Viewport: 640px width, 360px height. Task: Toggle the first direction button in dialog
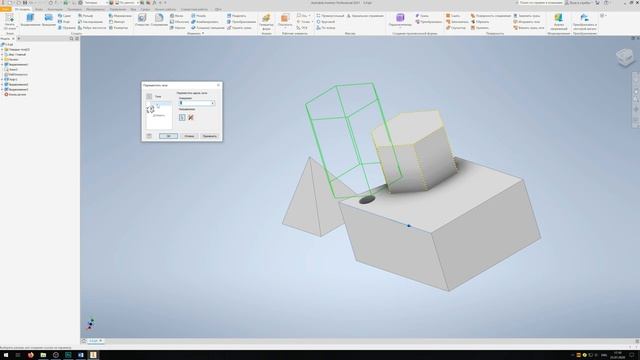(x=182, y=118)
